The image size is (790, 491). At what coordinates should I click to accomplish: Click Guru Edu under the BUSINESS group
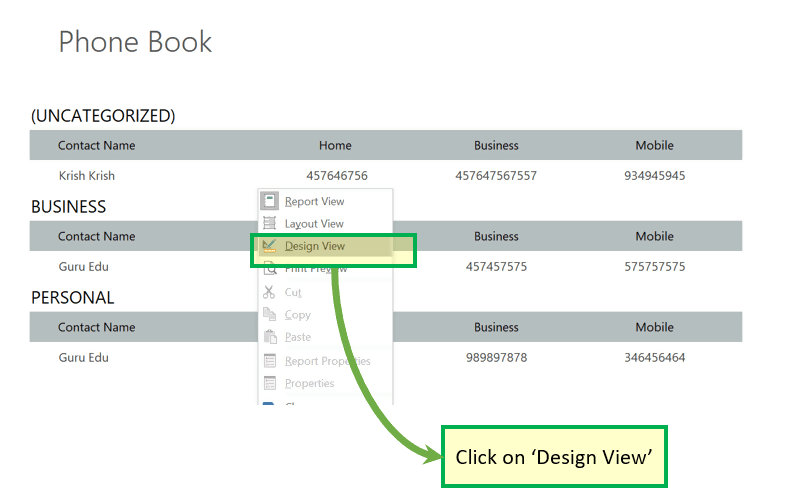[x=83, y=267]
